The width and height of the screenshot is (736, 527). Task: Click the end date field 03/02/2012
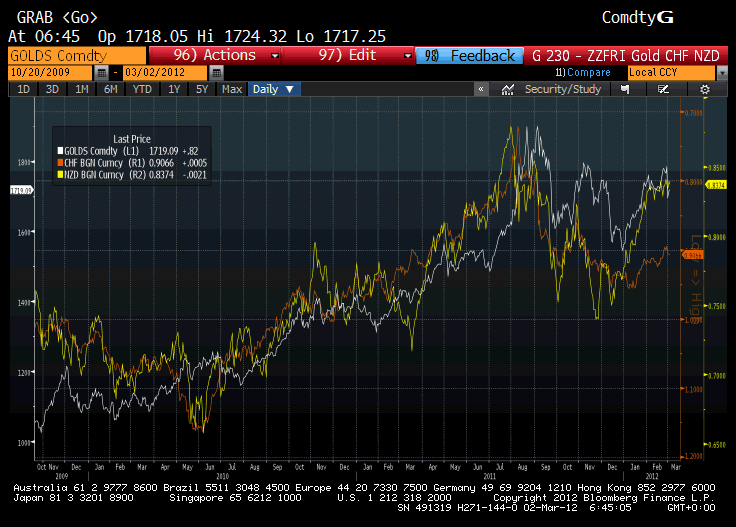(165, 73)
